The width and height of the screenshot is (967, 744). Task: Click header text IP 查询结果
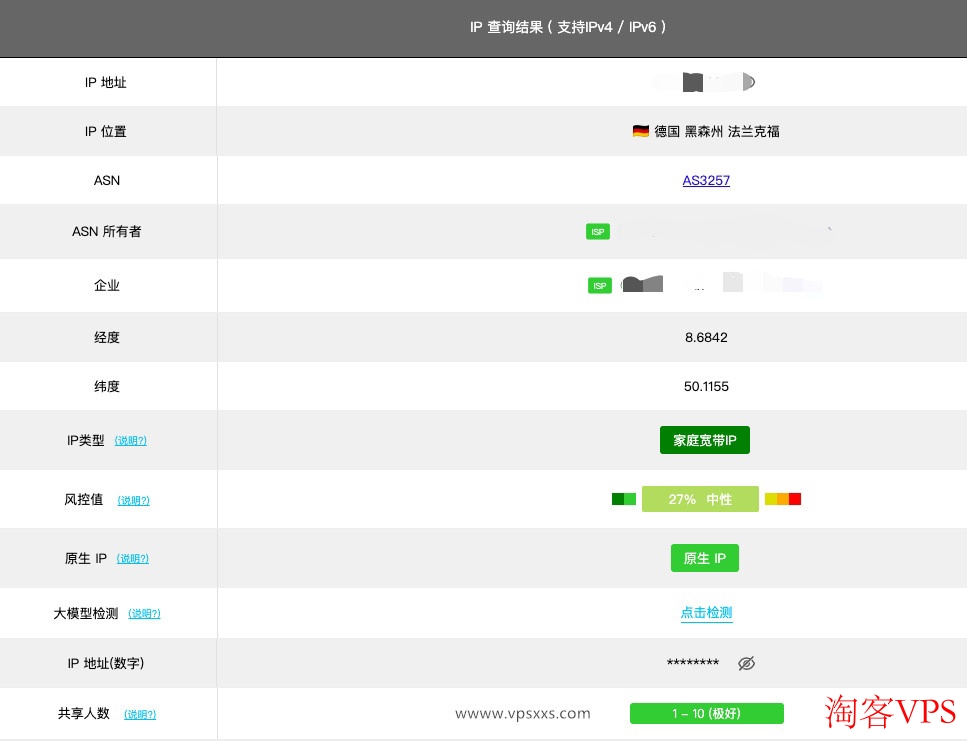pos(506,27)
